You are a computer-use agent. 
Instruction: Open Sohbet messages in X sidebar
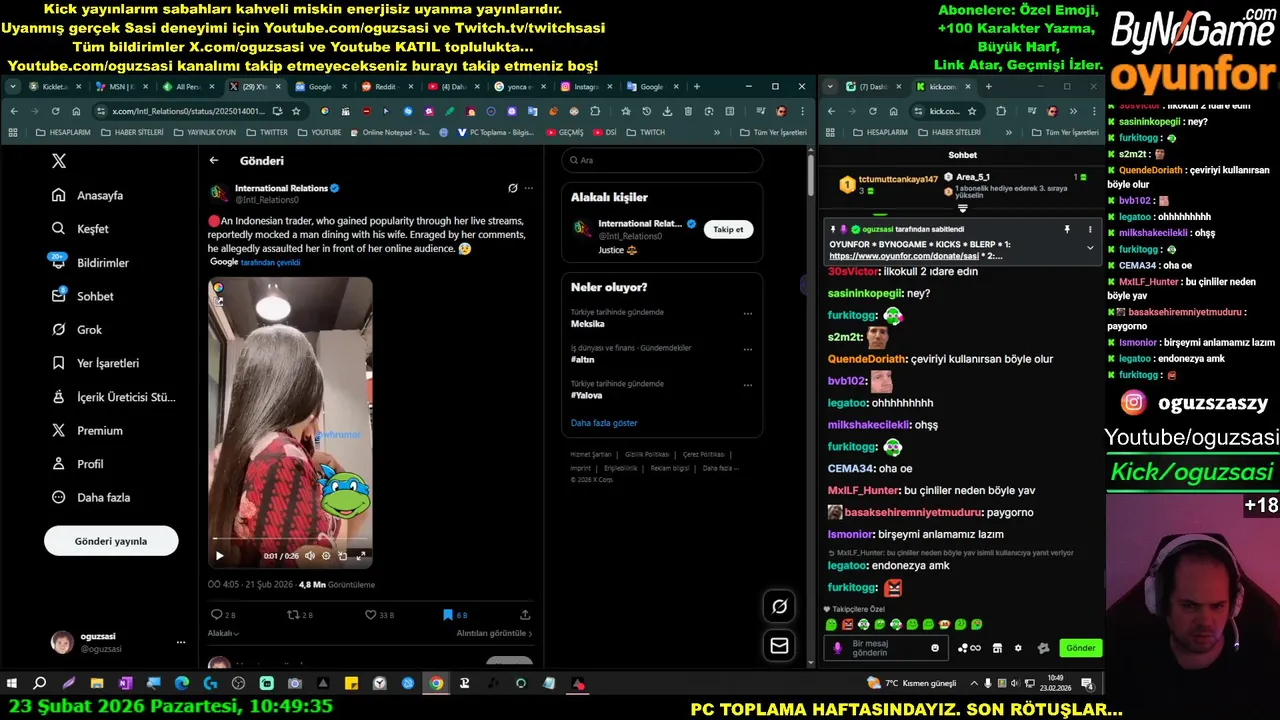click(x=82, y=296)
